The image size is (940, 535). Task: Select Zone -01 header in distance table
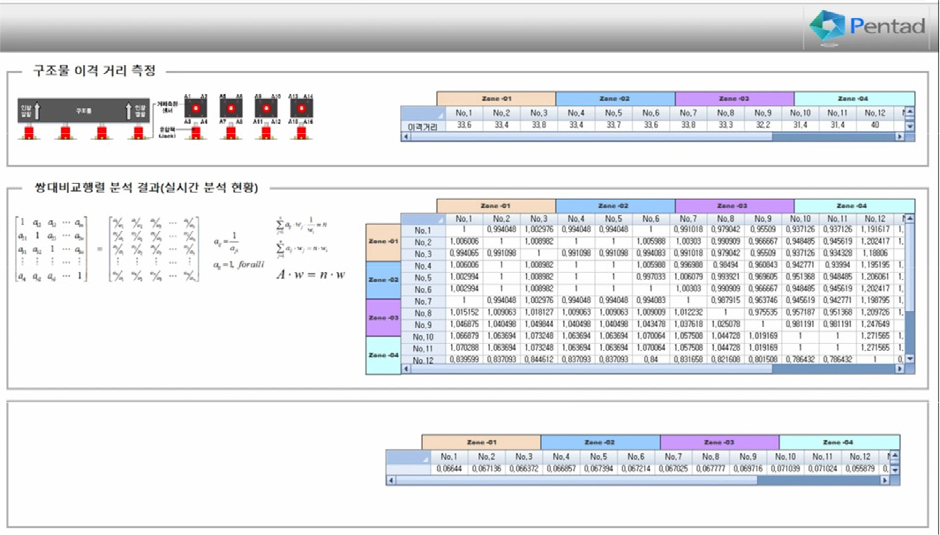tap(496, 98)
